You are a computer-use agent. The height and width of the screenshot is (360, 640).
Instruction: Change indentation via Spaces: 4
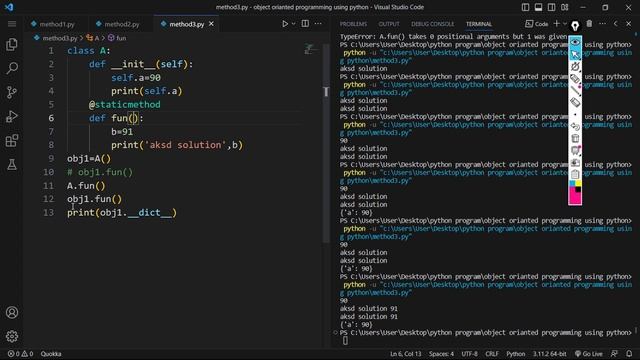(441, 354)
